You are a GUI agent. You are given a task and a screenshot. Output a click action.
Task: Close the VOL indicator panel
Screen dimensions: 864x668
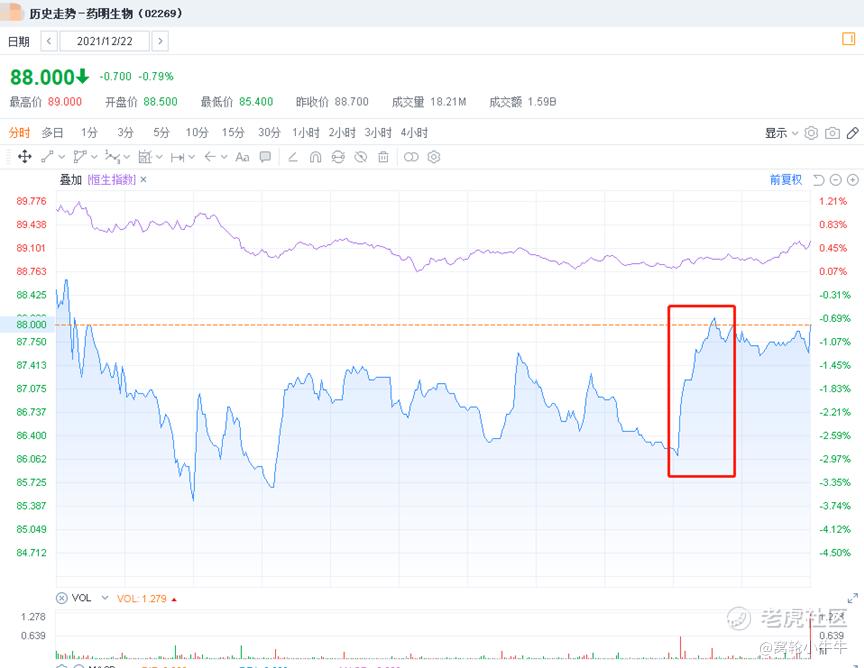click(x=62, y=598)
